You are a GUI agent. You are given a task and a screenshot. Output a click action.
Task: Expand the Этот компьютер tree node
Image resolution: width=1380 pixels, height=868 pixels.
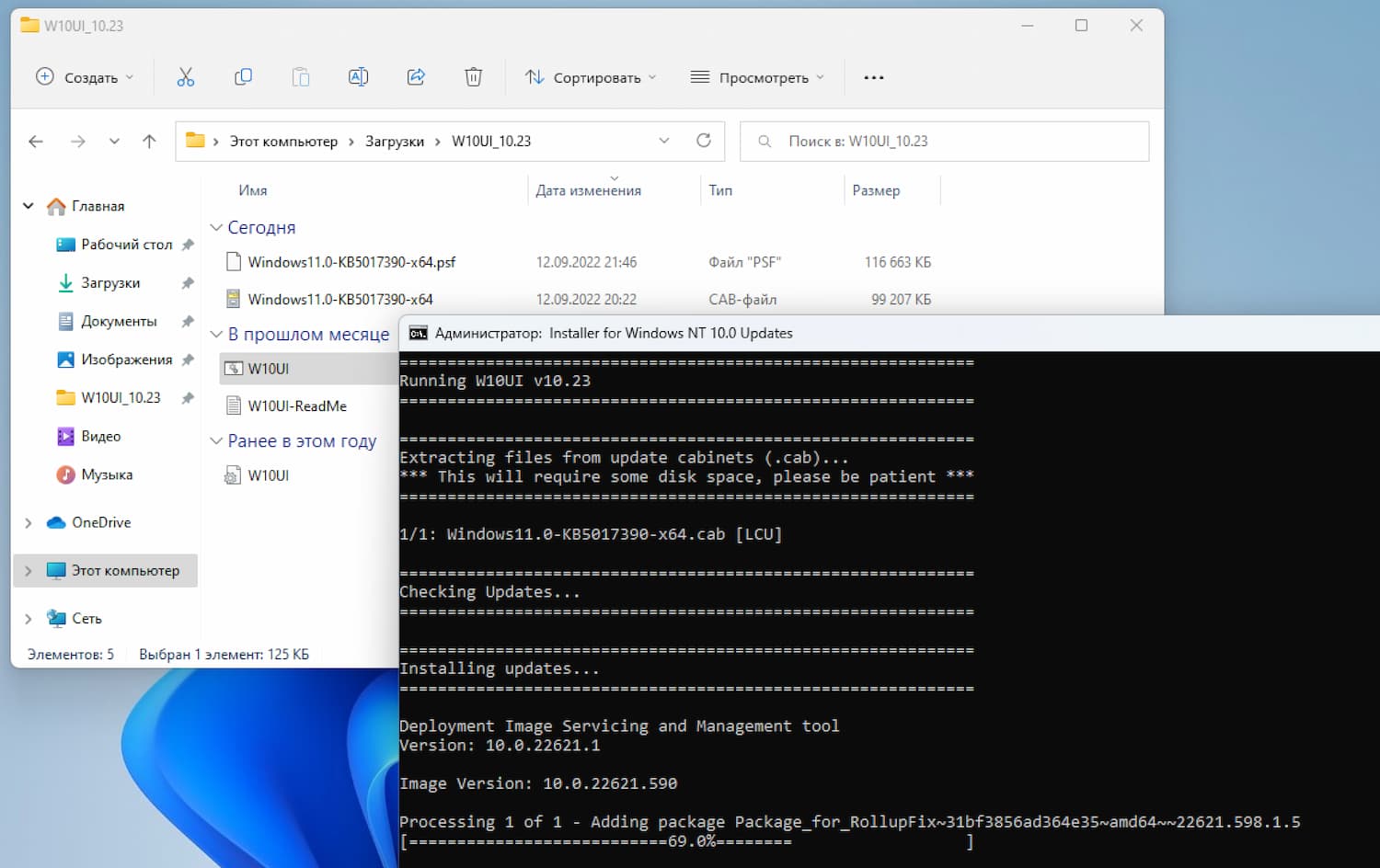[x=29, y=570]
